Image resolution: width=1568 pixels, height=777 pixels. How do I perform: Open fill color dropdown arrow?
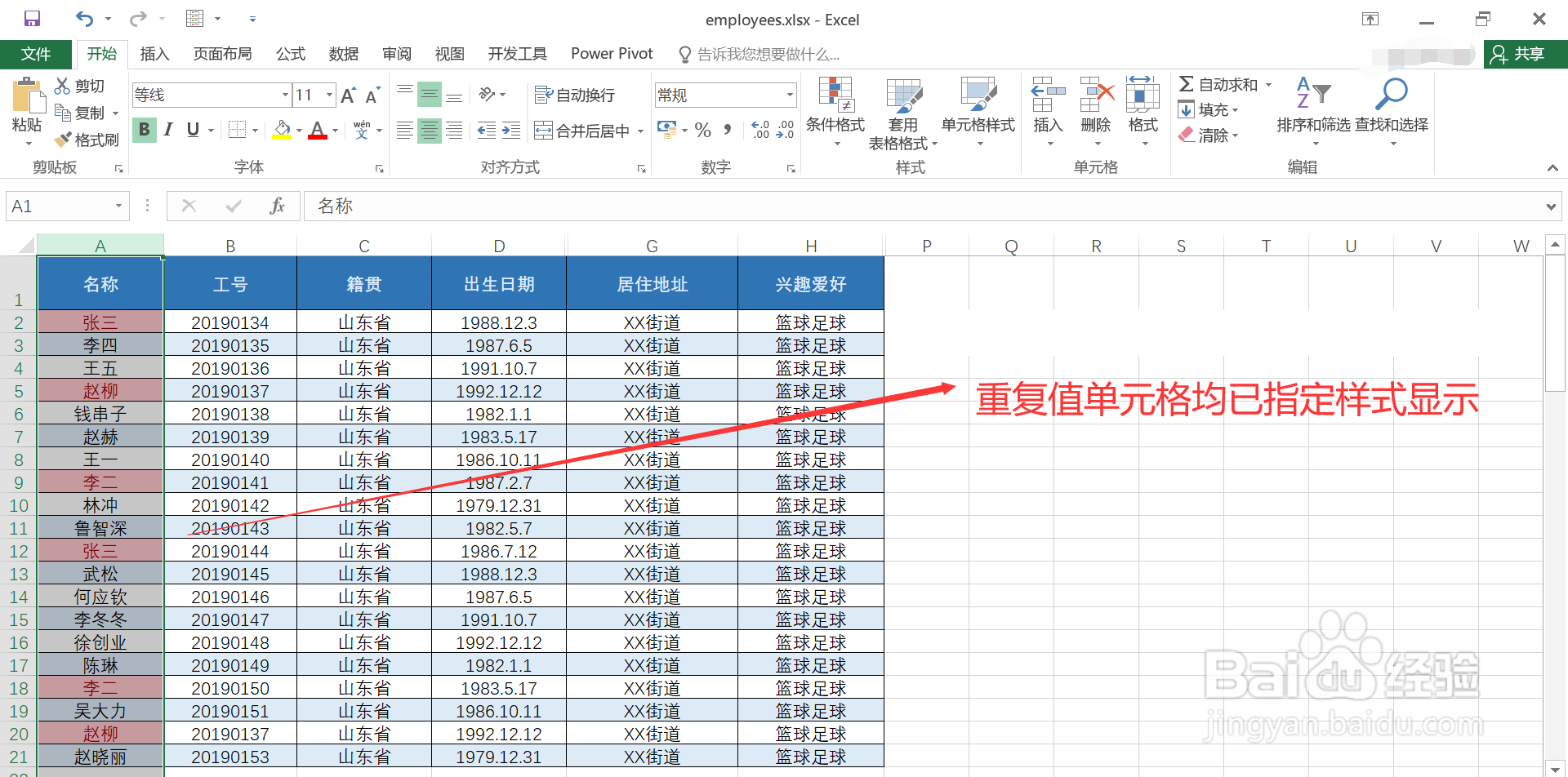click(x=299, y=131)
